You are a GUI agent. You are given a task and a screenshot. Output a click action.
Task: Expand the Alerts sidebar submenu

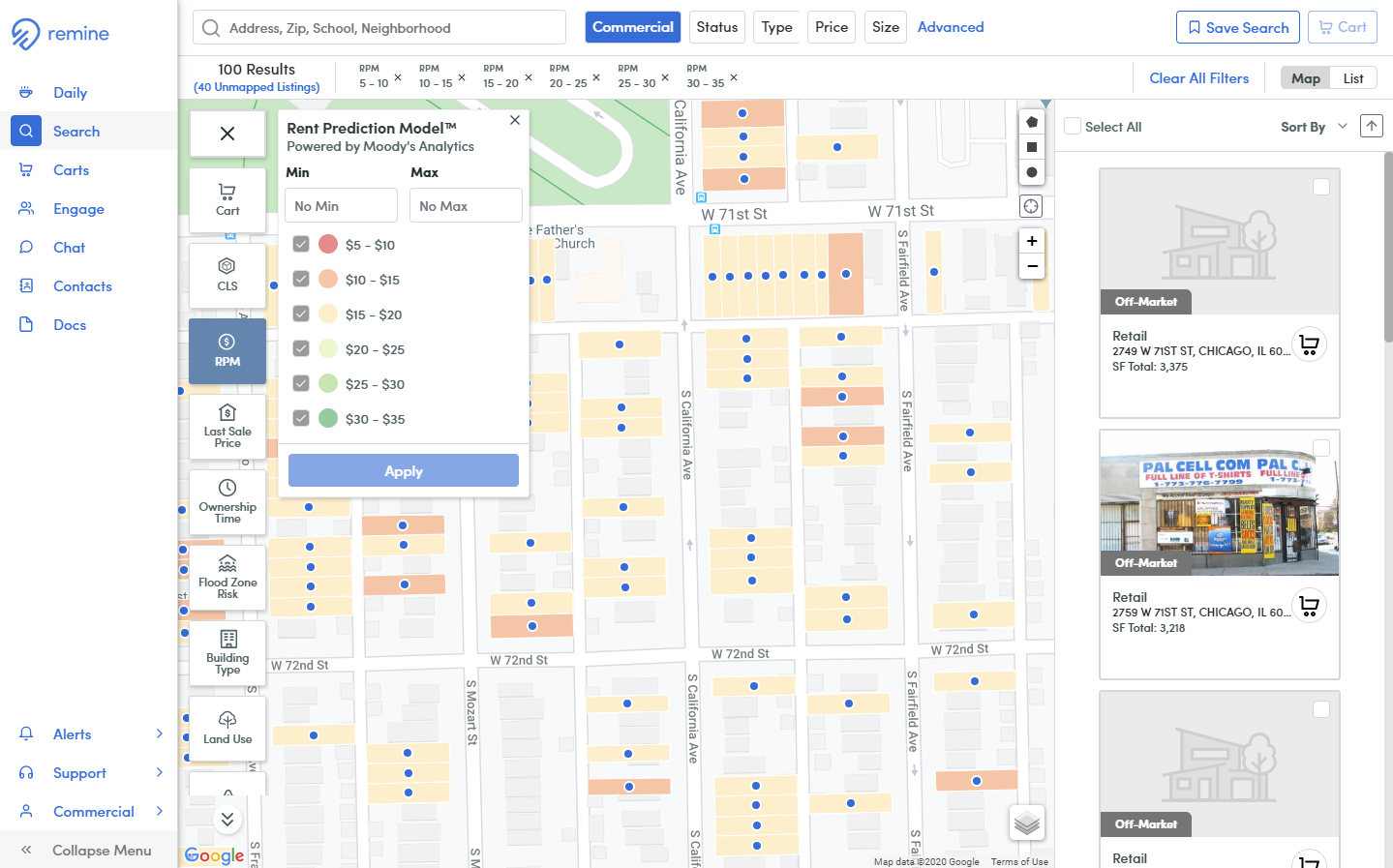(160, 733)
